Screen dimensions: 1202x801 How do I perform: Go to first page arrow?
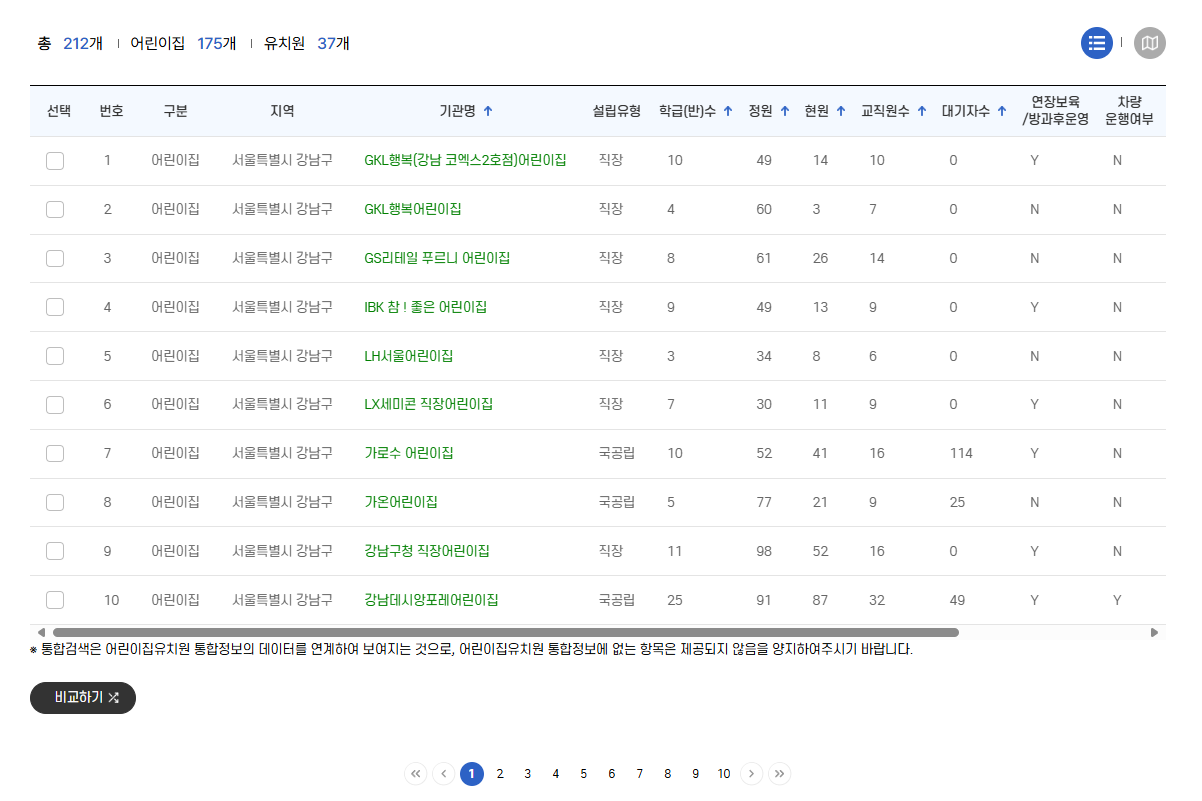coord(416,773)
